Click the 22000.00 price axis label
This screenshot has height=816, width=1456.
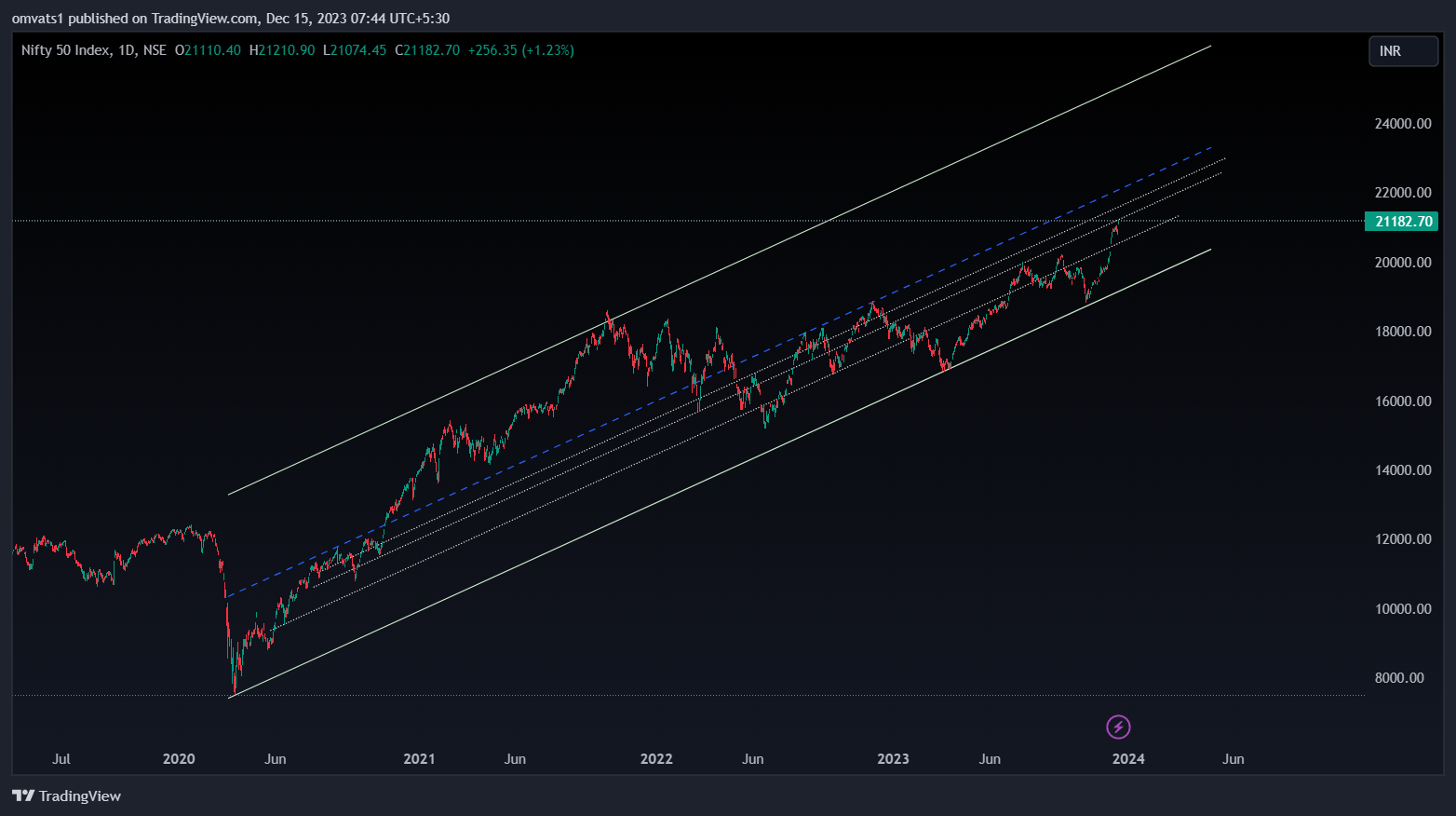pos(1403,193)
